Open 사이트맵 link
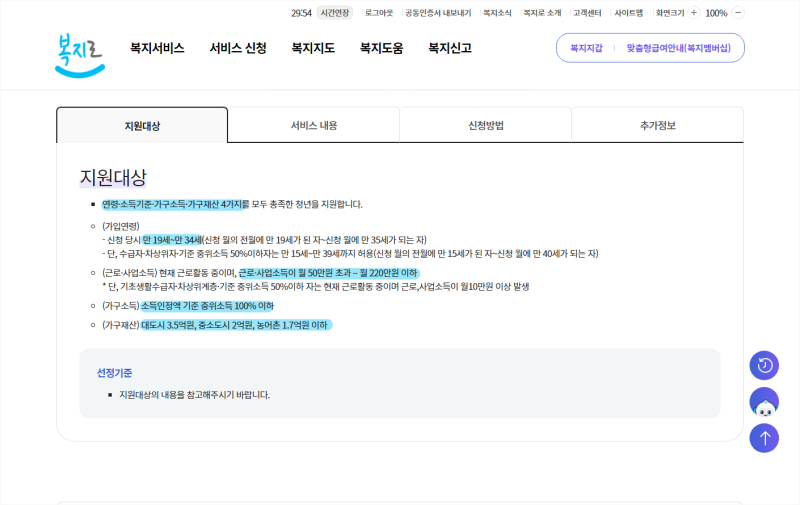The width and height of the screenshot is (800, 505). [629, 13]
